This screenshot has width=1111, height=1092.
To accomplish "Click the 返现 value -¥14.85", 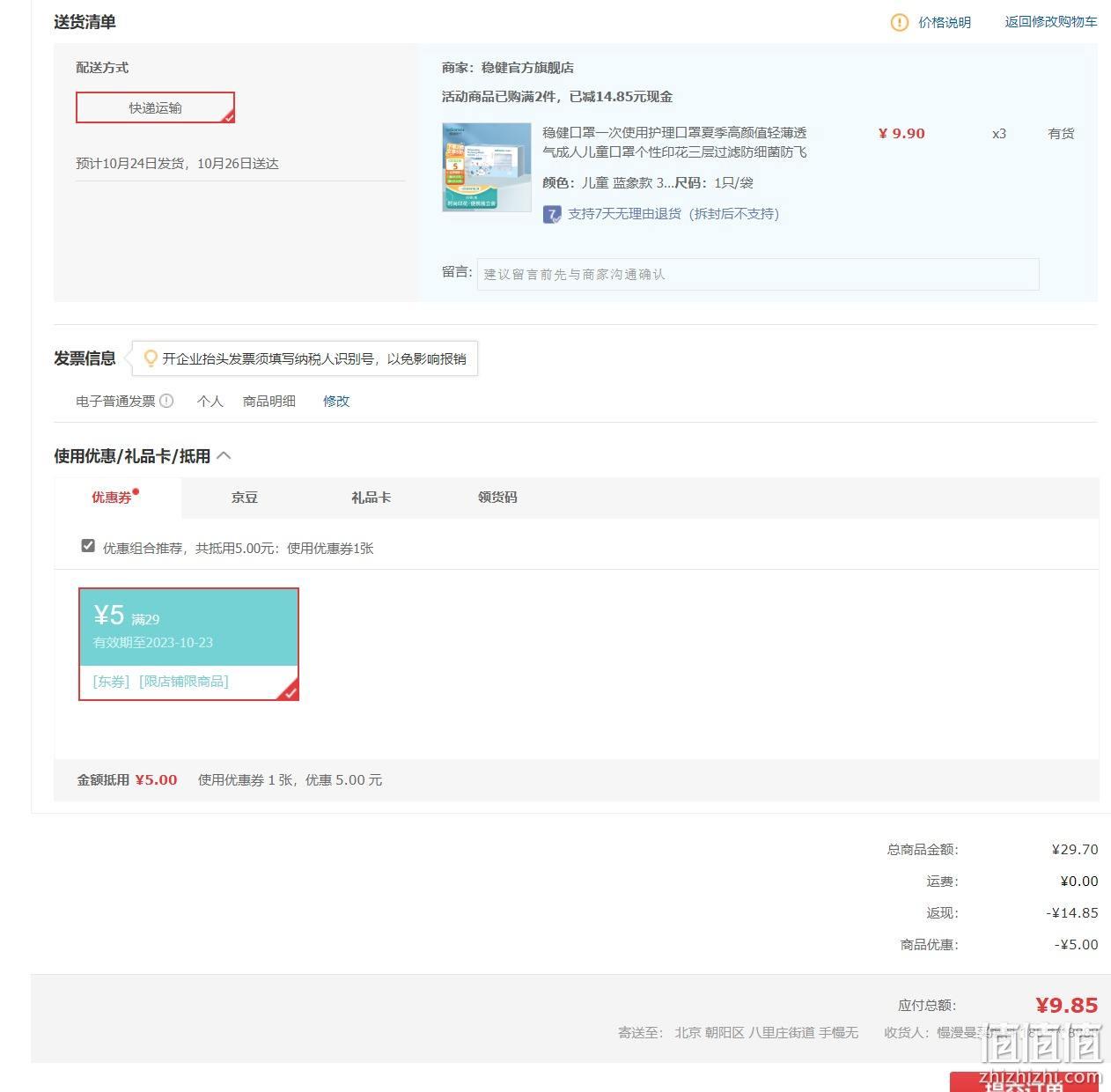I will pos(1072,913).
